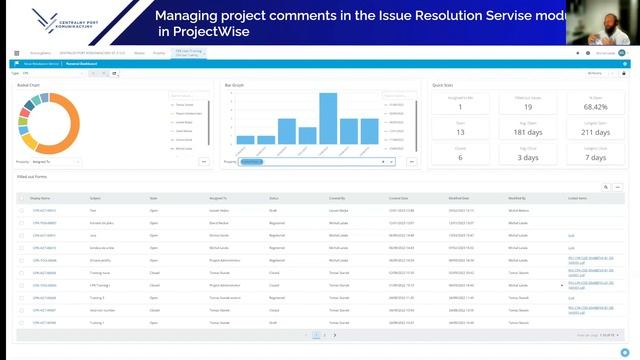The image size is (640, 360).
Task: Tick the select-all checkbox in table header
Action: (22, 198)
